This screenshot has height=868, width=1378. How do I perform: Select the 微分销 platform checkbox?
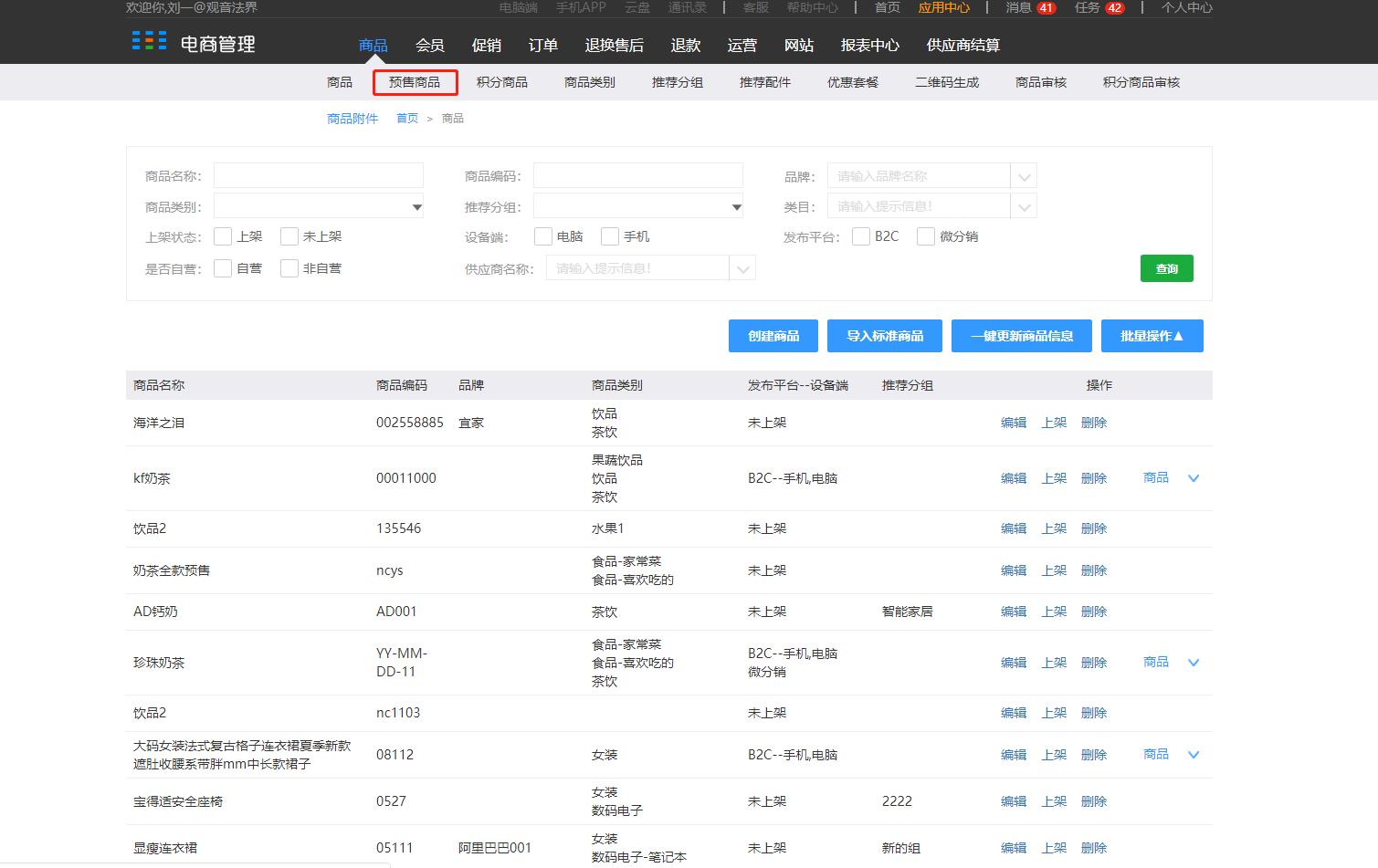[x=926, y=236]
